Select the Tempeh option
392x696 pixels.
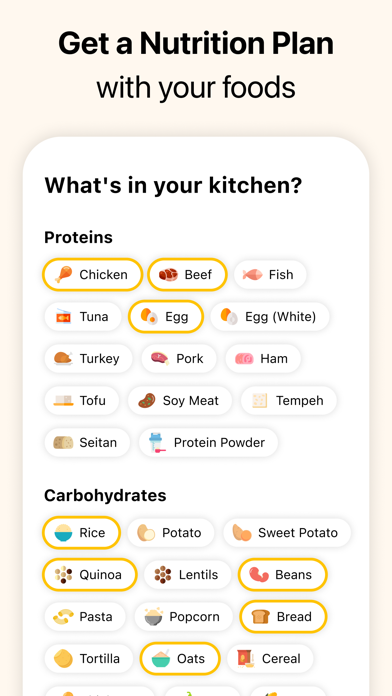289,400
